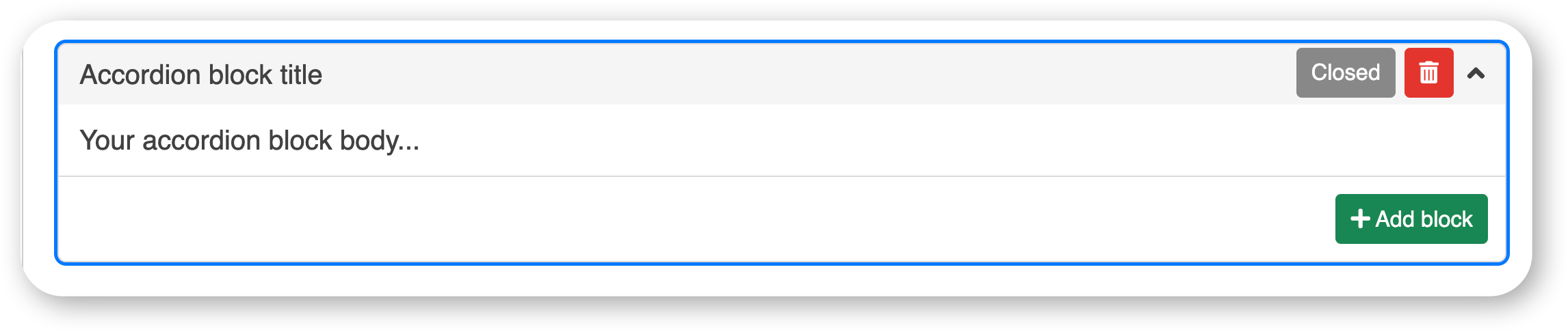Image resolution: width=1568 pixels, height=332 pixels.
Task: Click the up-pointing caret in header
Action: coord(1476,73)
